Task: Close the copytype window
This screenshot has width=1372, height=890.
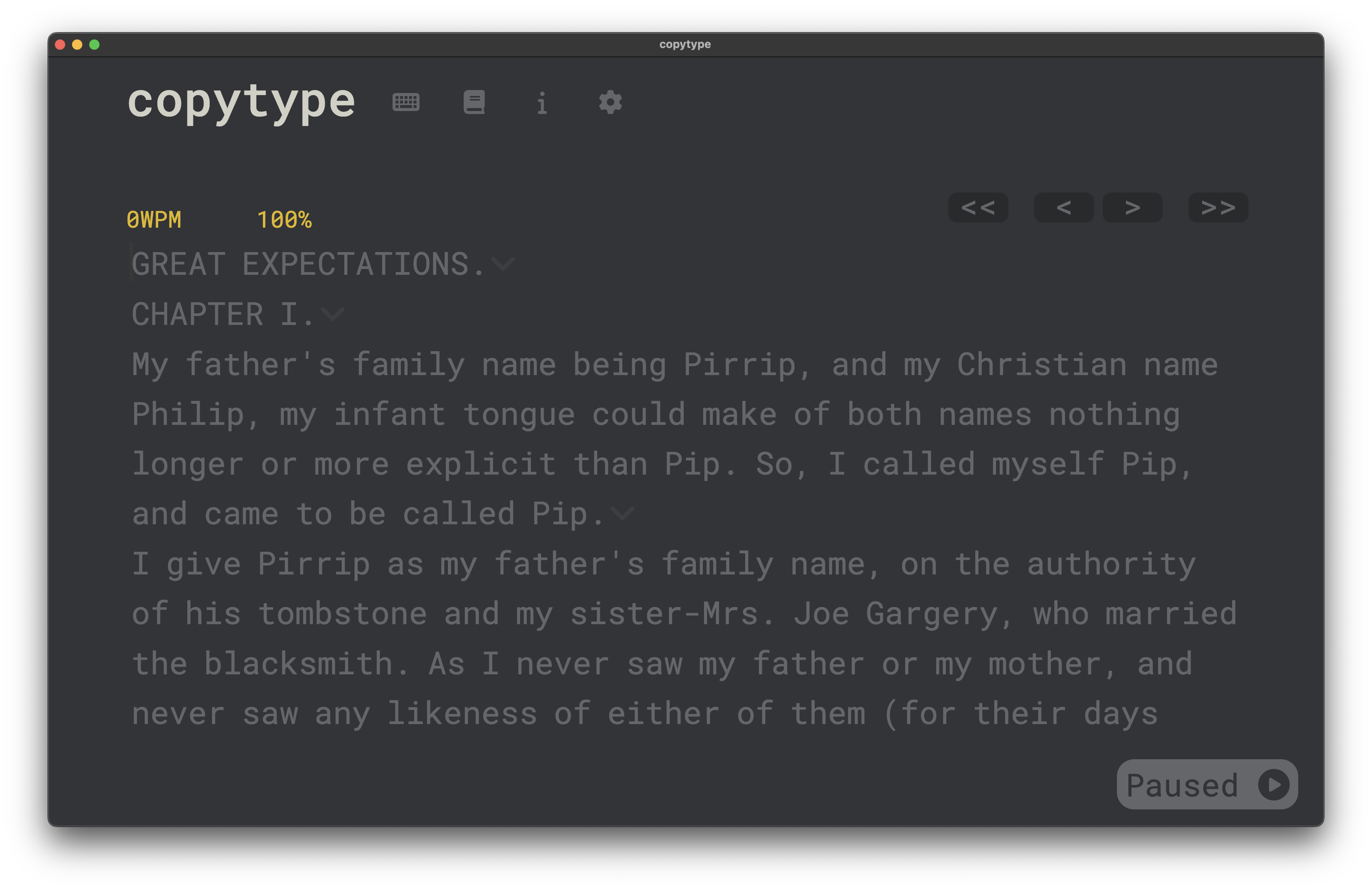Action: point(60,45)
